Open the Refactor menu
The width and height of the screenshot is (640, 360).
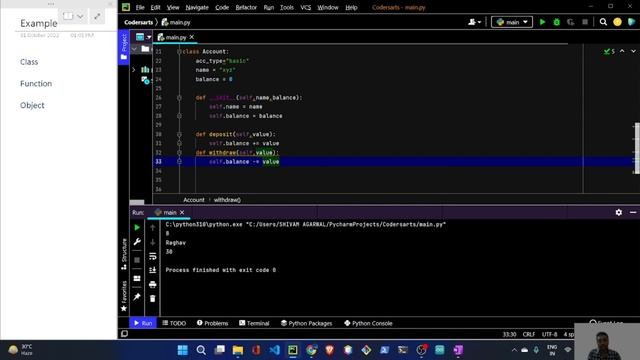[246, 7]
